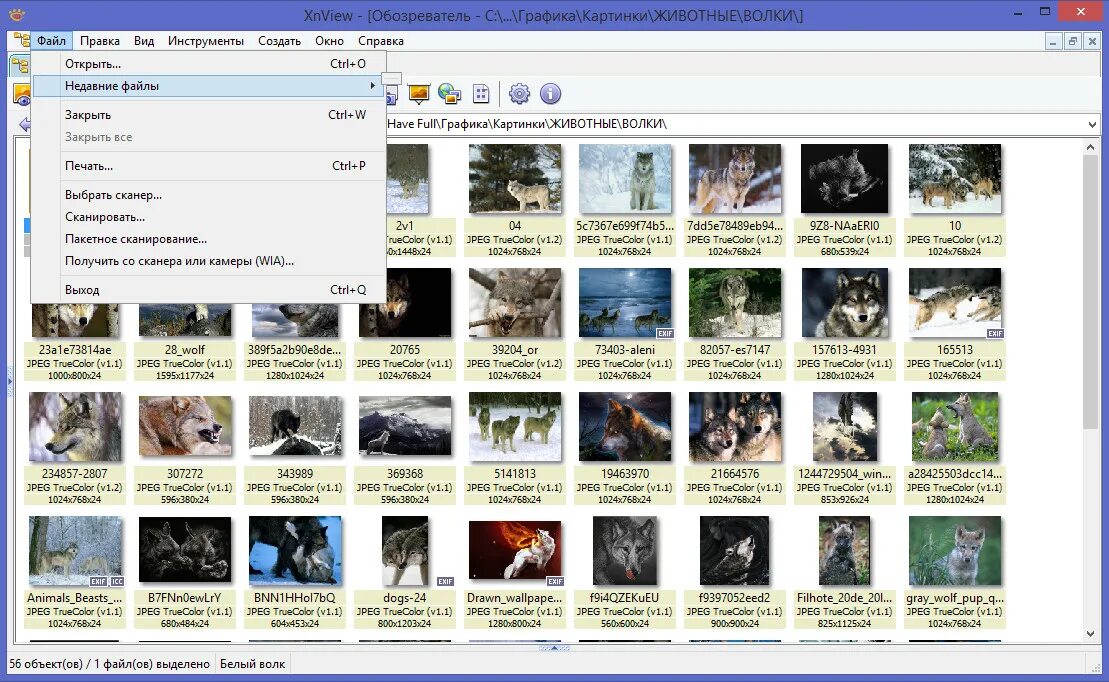Open the Правка menu
Image resolution: width=1109 pixels, height=682 pixels.
click(x=100, y=41)
